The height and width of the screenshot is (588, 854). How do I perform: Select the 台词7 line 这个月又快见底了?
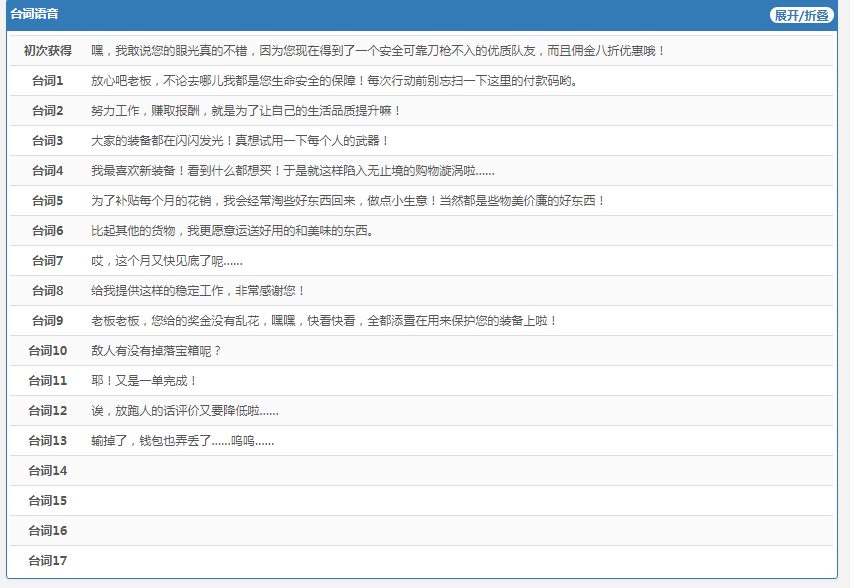click(x=167, y=261)
